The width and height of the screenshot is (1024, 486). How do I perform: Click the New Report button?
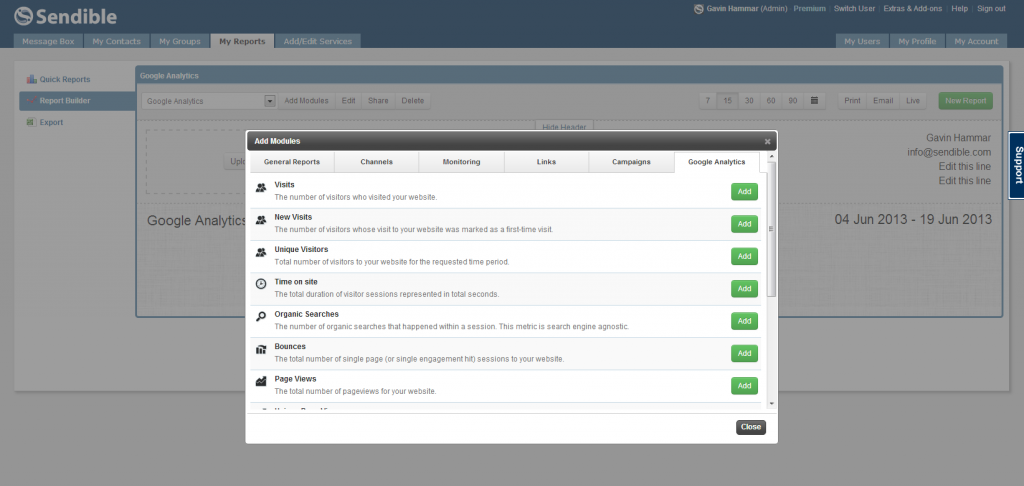click(x=966, y=101)
